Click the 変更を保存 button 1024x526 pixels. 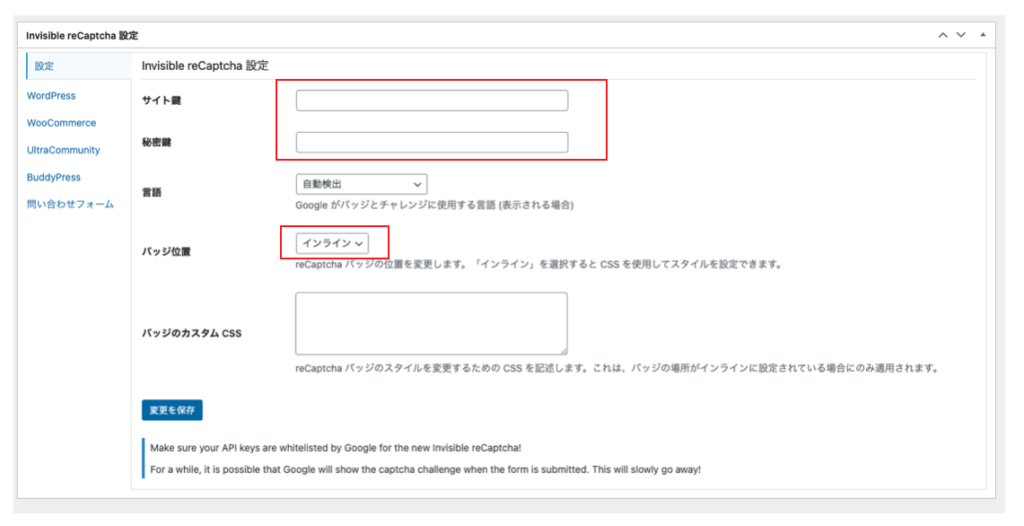[172, 410]
